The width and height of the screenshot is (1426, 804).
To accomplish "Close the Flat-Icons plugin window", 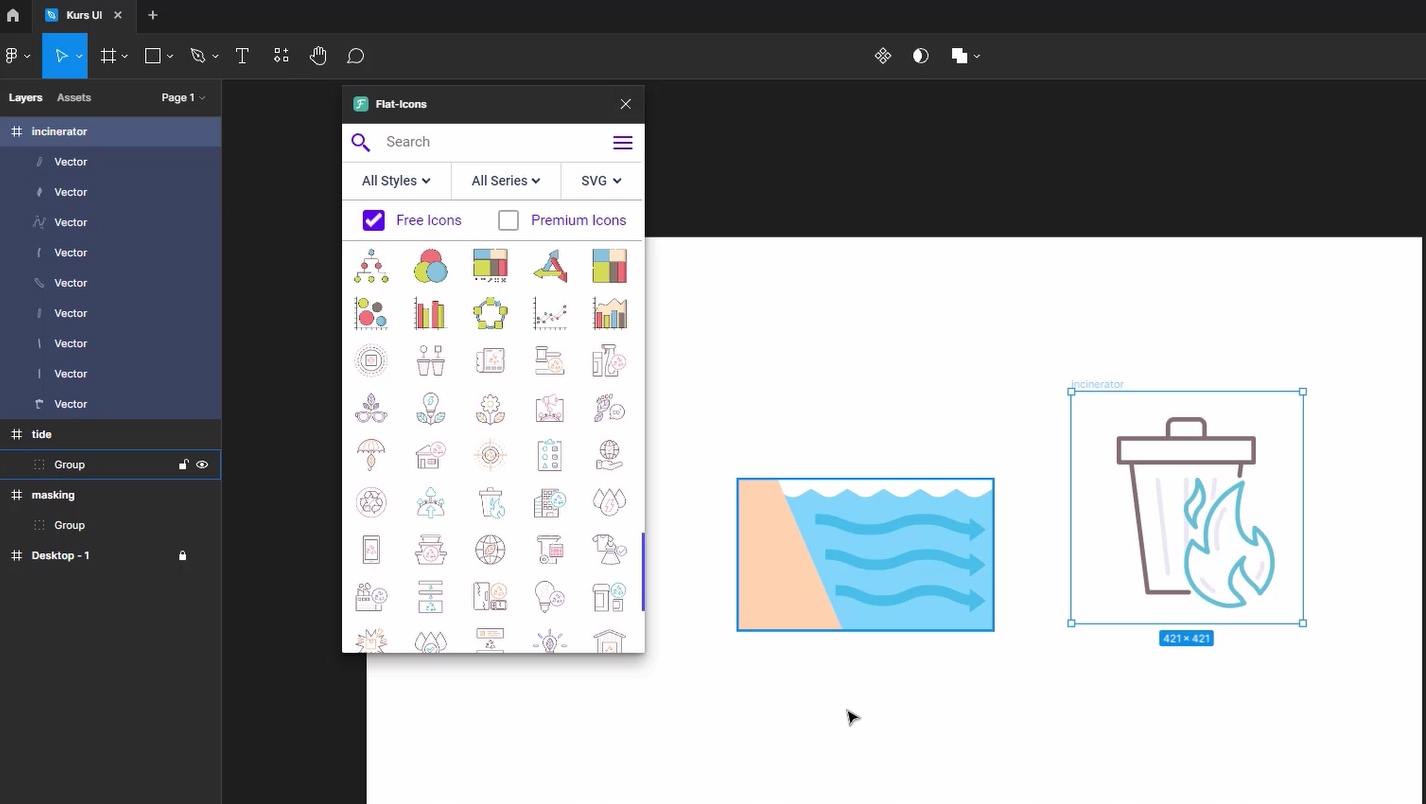I will pos(626,104).
